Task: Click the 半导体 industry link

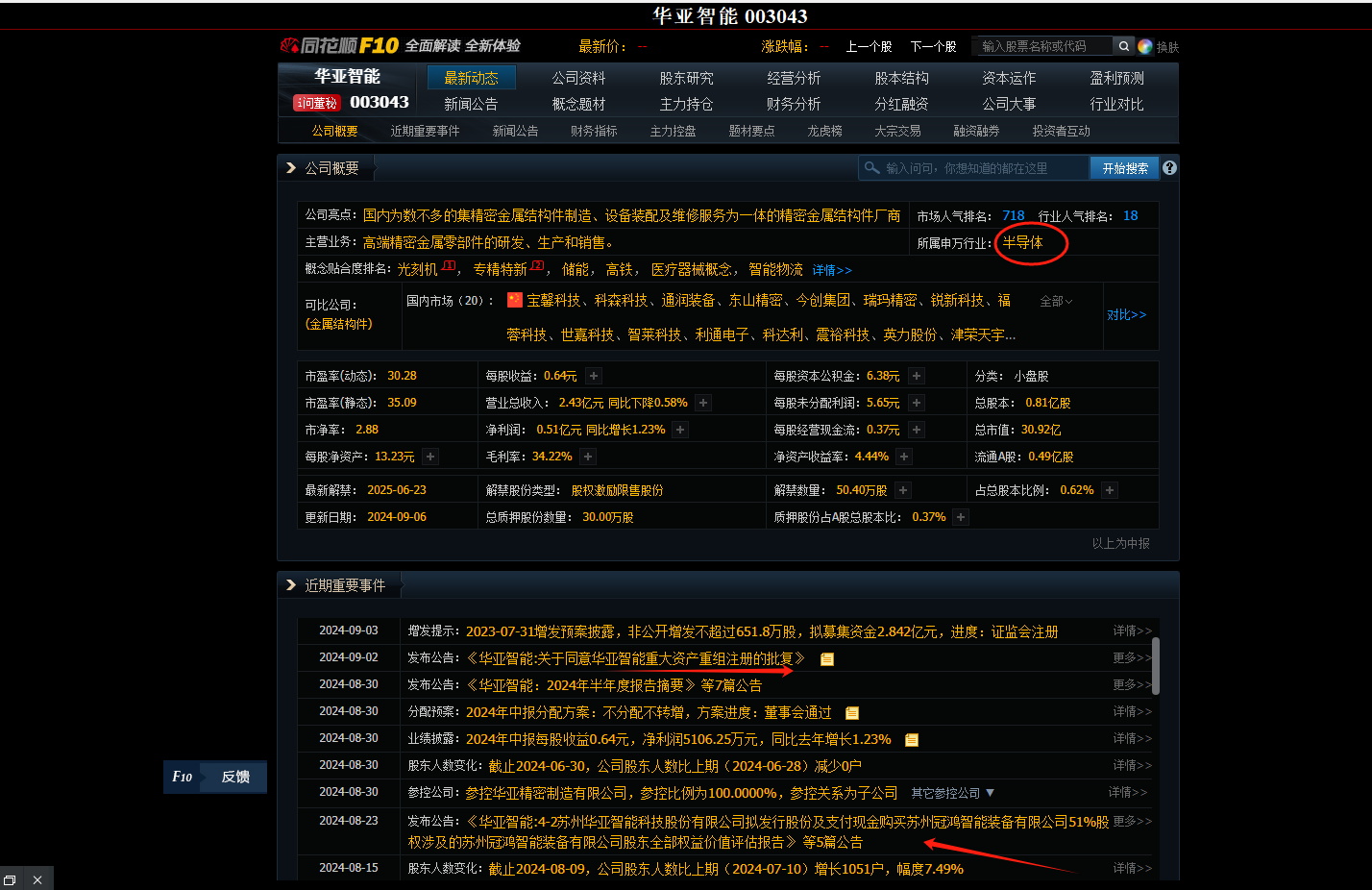Action: [1022, 243]
